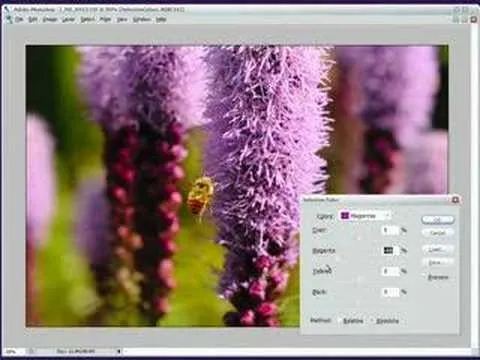This screenshot has width=480, height=360.
Task: Click the Black slider track
Action: [x=359, y=300]
